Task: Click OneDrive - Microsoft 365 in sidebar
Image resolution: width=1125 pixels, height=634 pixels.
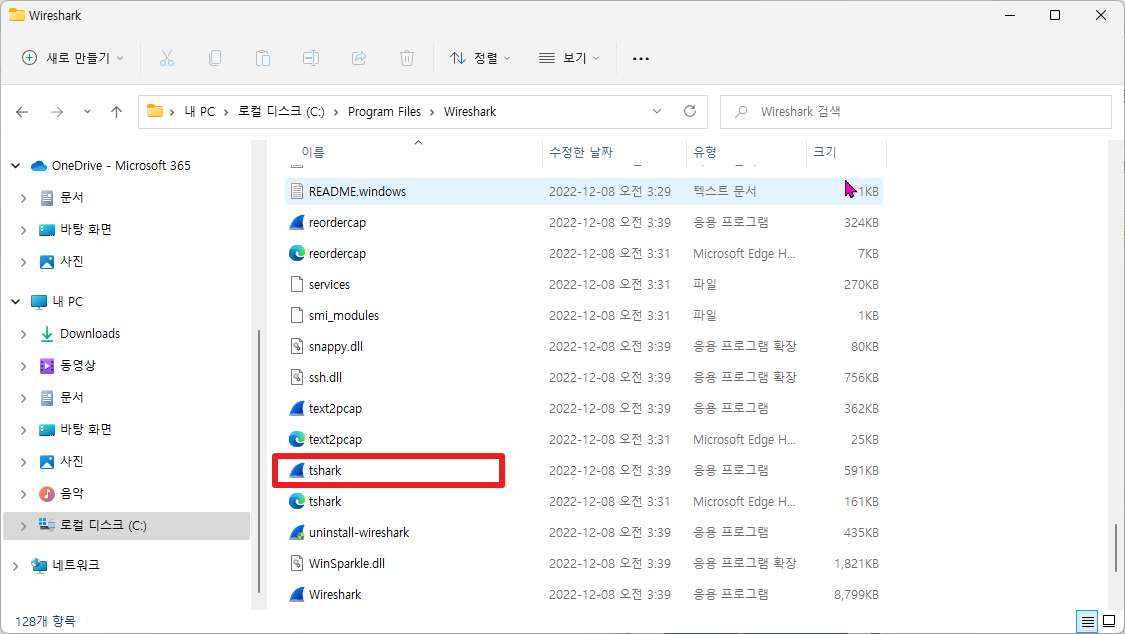Action: 121,166
